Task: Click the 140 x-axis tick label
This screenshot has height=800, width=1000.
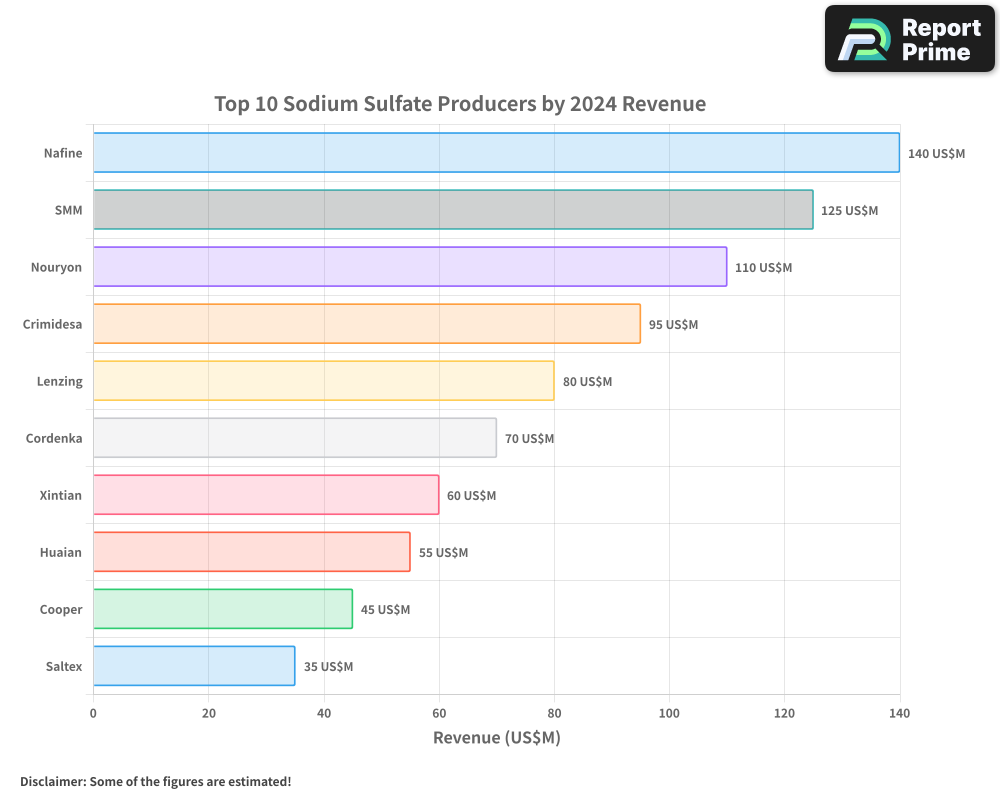Action: point(900,713)
